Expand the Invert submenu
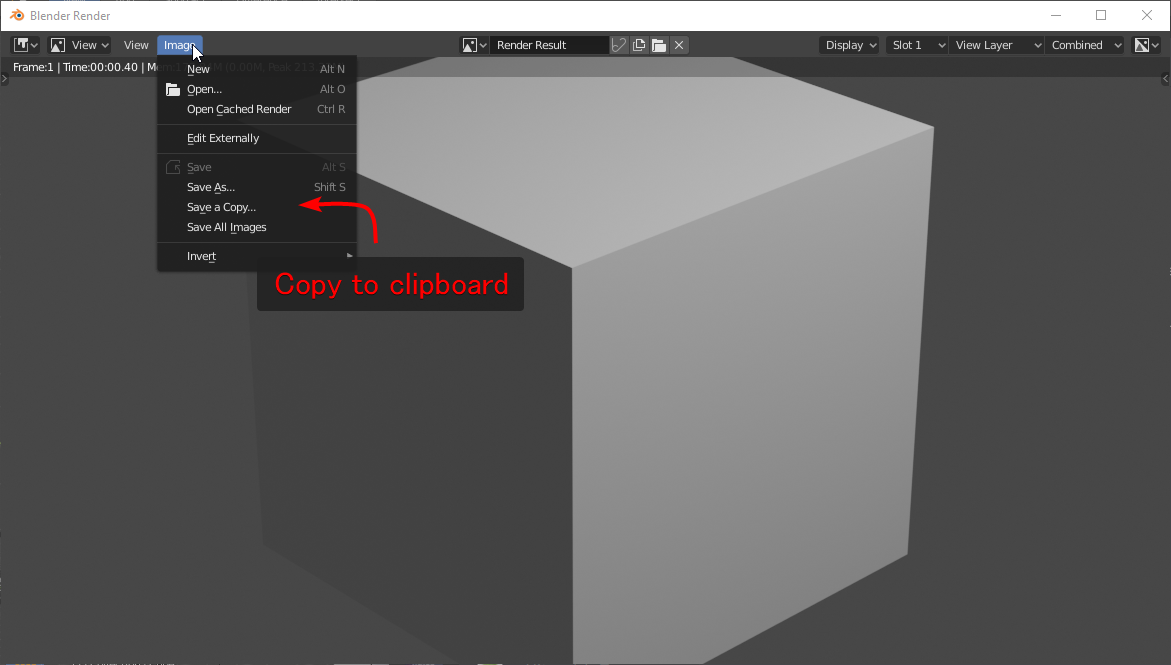This screenshot has width=1171, height=665. click(256, 256)
